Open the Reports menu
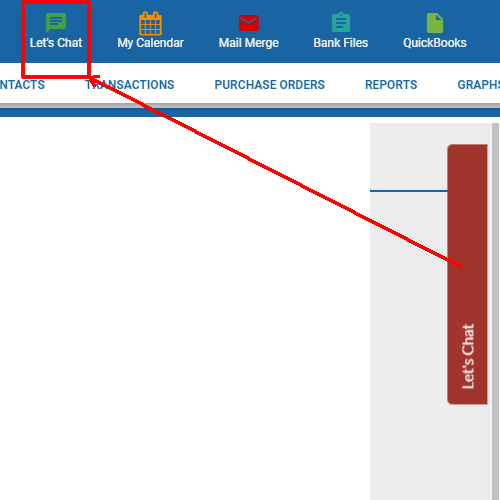The width and height of the screenshot is (500, 500). [391, 85]
